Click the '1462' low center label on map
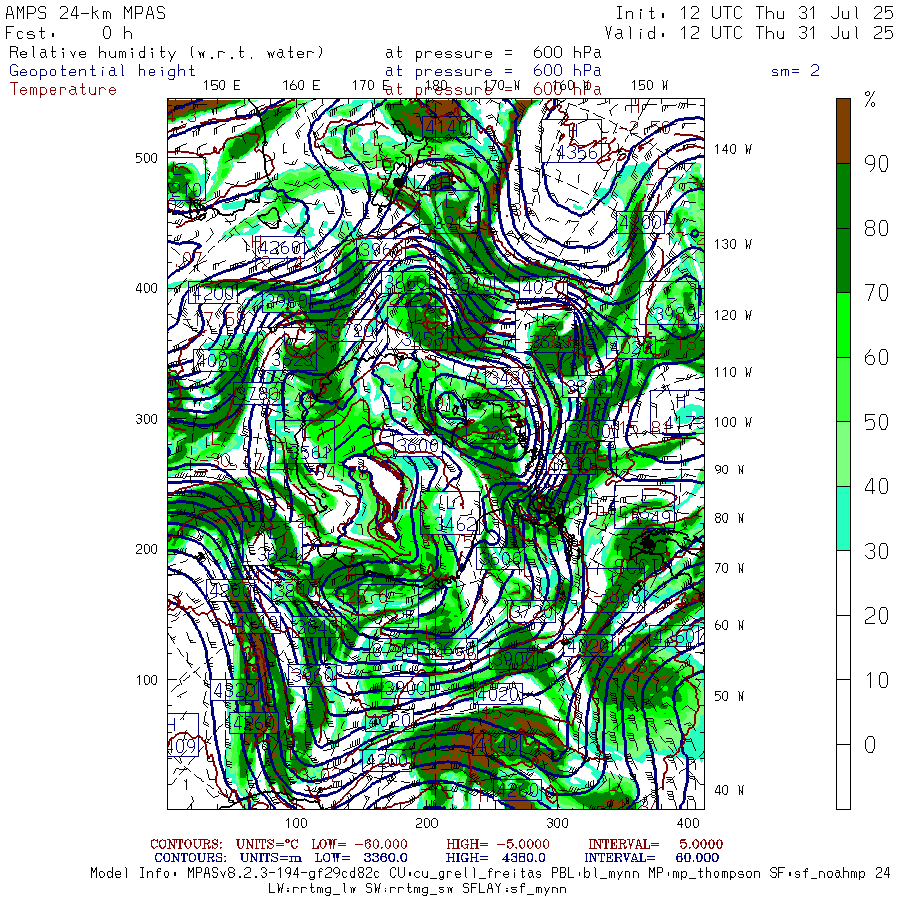 (456, 523)
